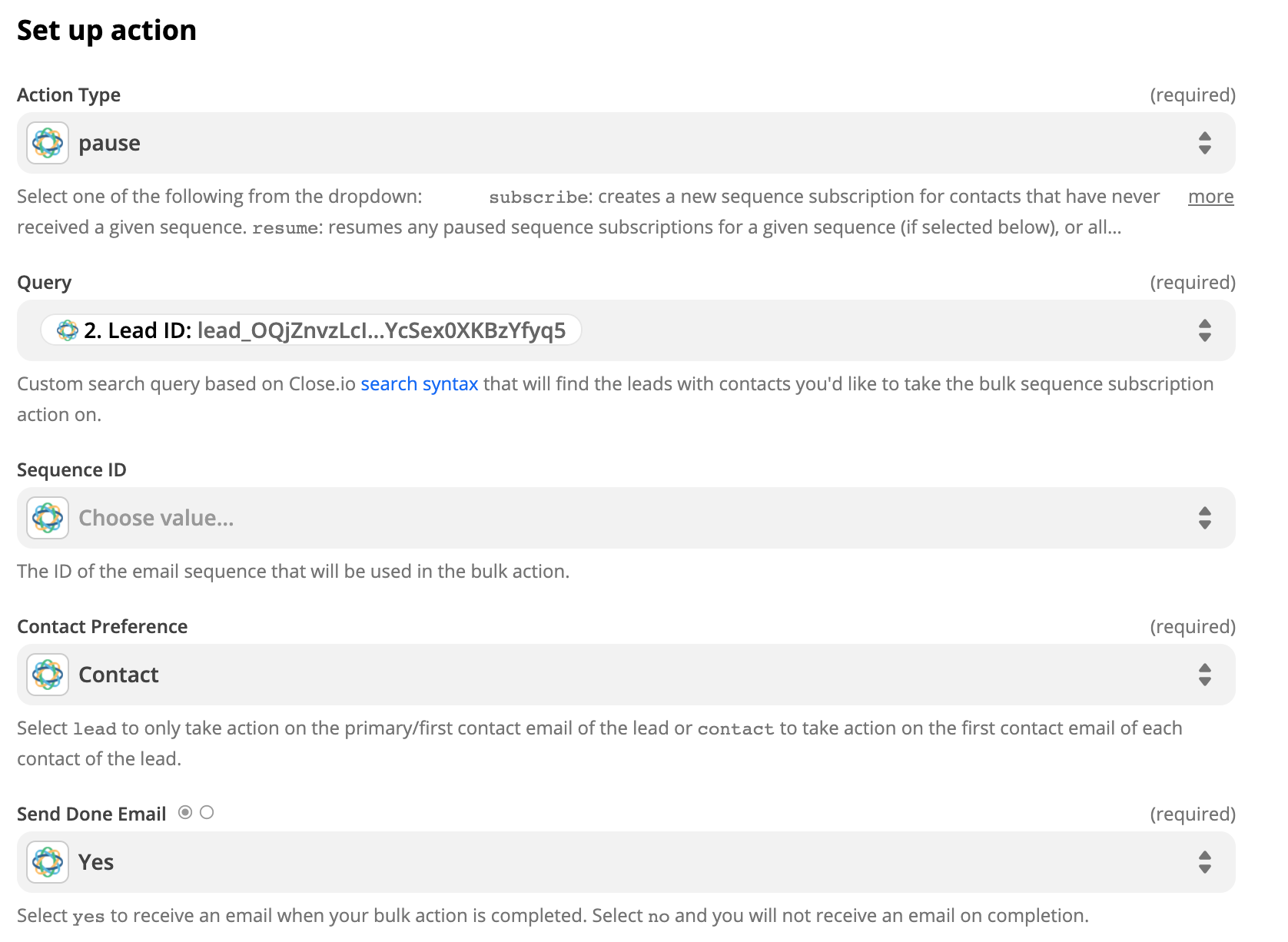Image resolution: width=1288 pixels, height=942 pixels.
Task: Click the 'more' link in Action Type description
Action: (1210, 197)
